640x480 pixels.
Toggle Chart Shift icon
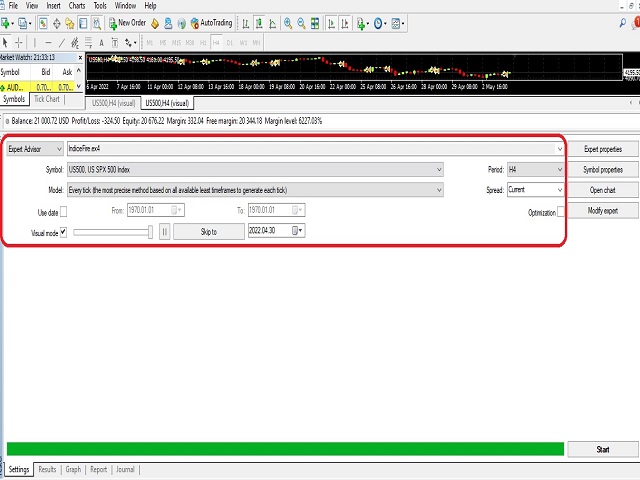(x=345, y=24)
